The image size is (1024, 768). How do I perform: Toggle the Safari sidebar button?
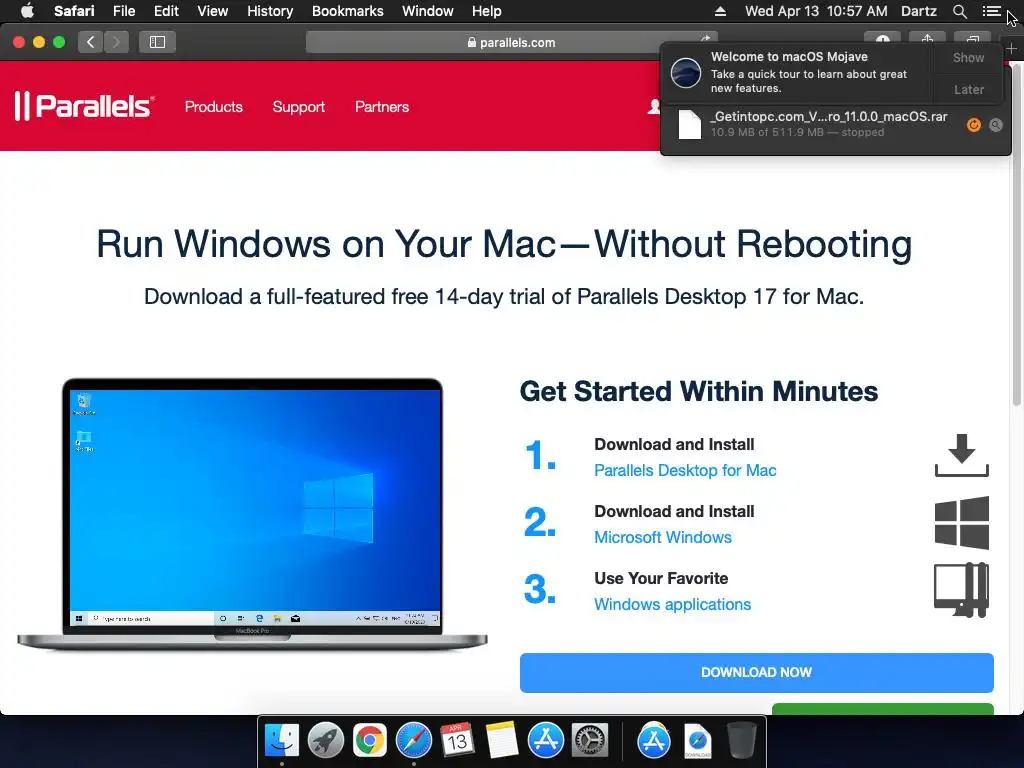[x=157, y=42]
